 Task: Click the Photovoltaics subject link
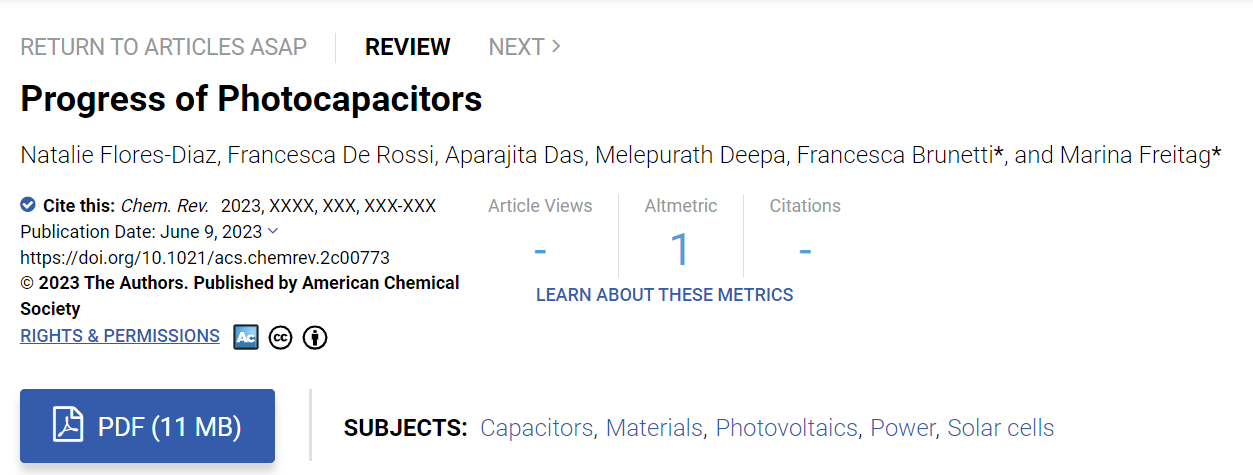click(787, 428)
